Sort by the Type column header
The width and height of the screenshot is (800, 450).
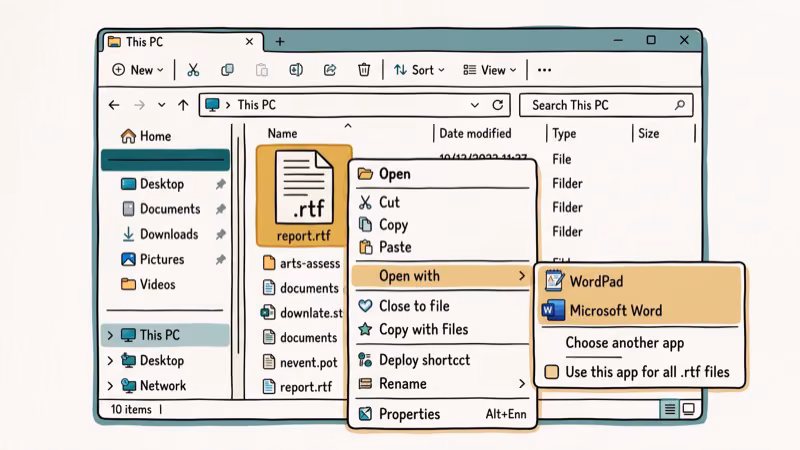(x=564, y=134)
